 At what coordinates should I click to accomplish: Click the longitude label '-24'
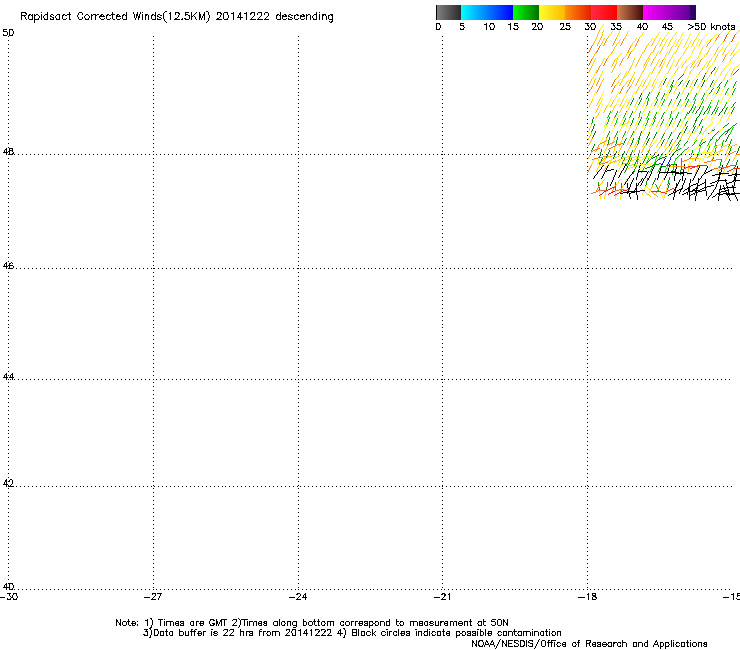point(298,597)
